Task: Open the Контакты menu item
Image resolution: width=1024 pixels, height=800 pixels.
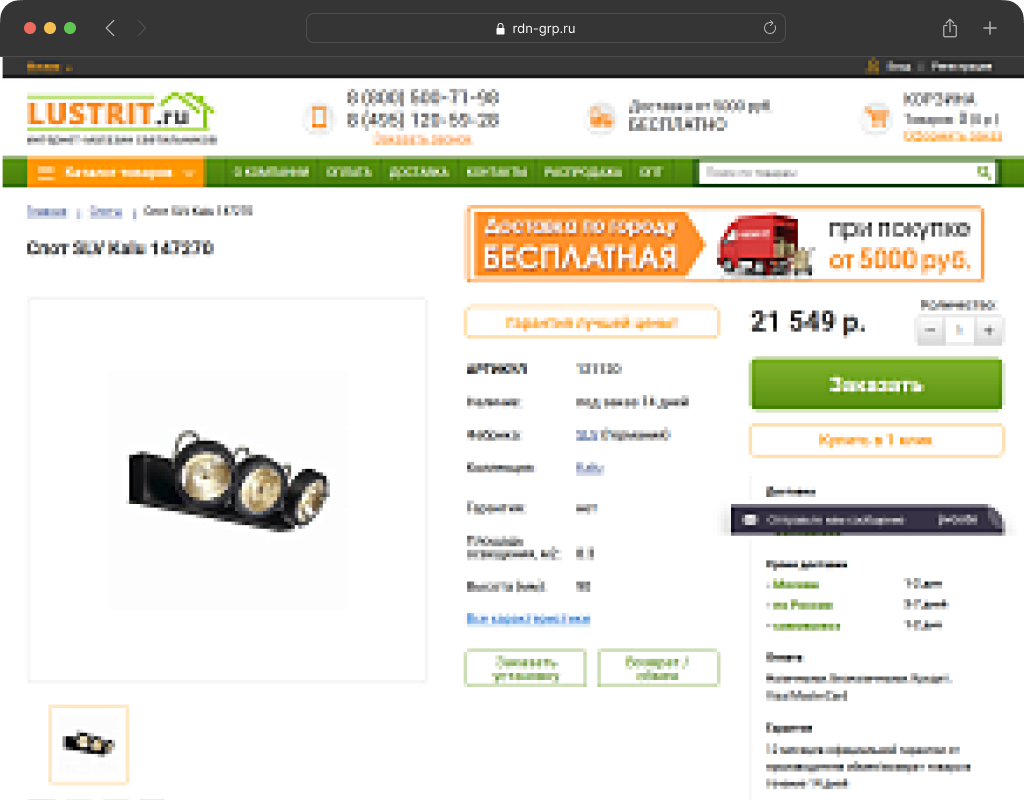Action: (496, 172)
